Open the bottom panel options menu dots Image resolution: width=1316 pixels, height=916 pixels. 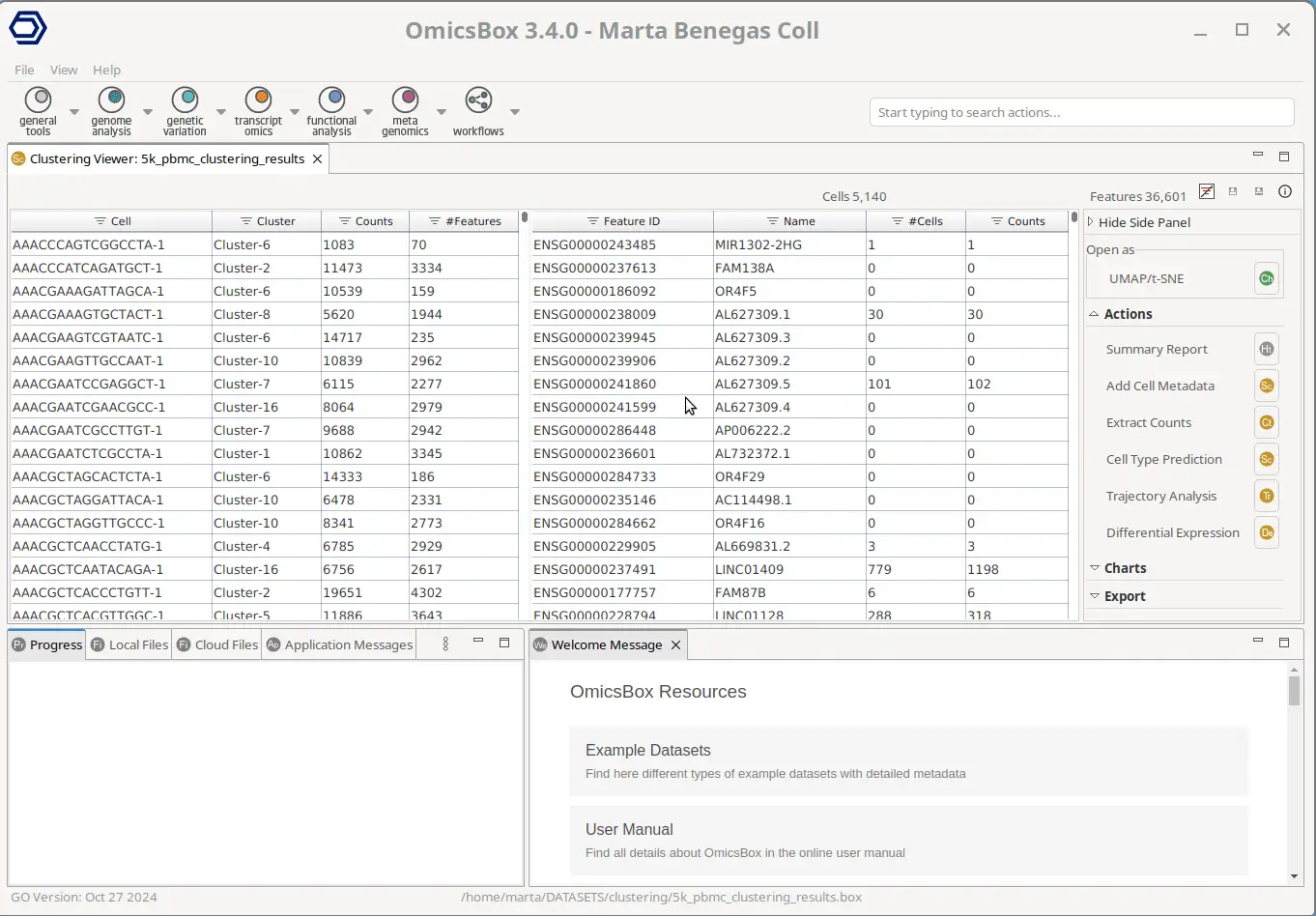point(445,644)
